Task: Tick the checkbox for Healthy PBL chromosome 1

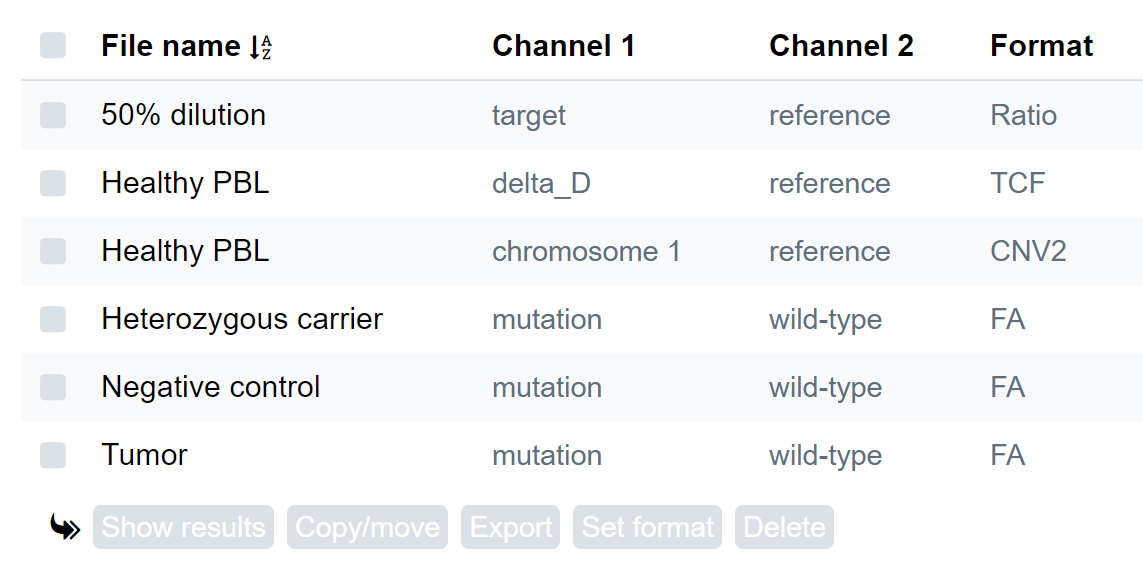Action: 53,251
